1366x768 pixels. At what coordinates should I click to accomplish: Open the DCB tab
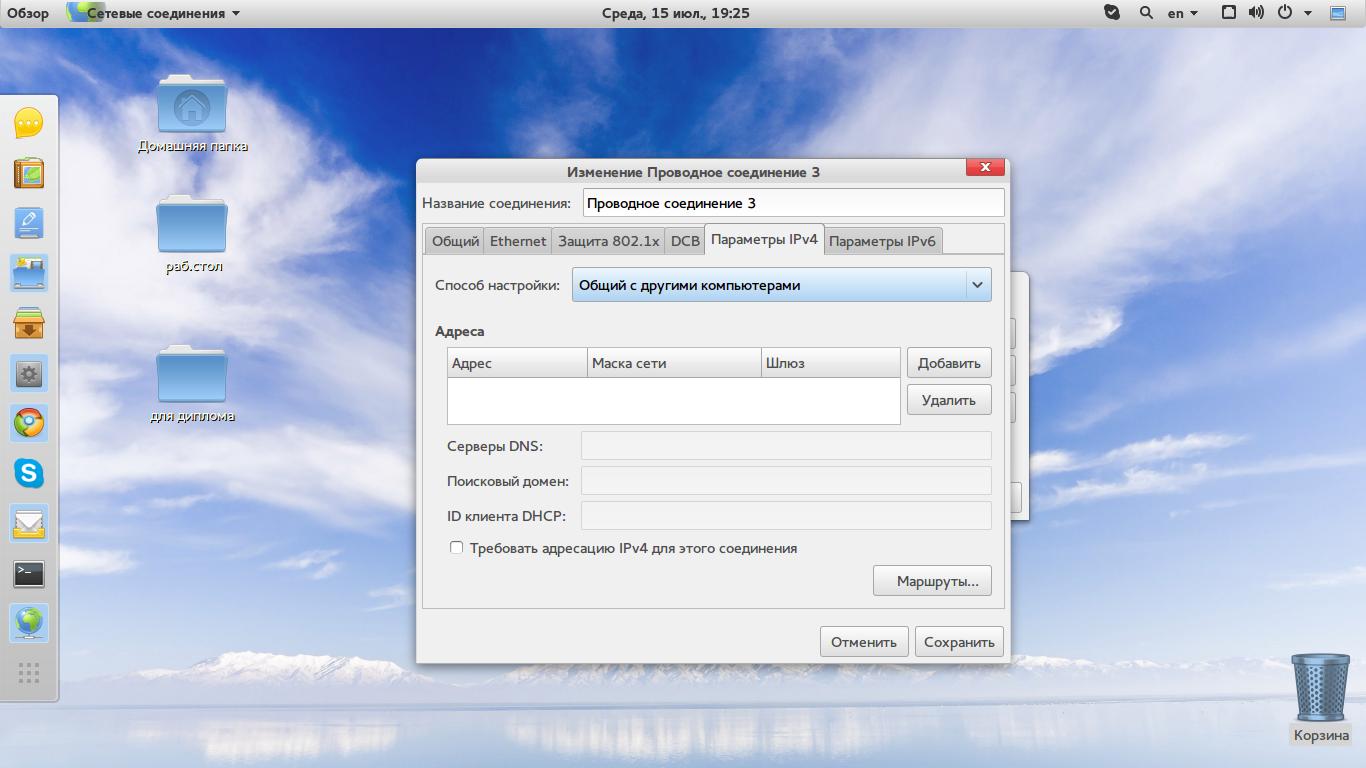pos(685,241)
